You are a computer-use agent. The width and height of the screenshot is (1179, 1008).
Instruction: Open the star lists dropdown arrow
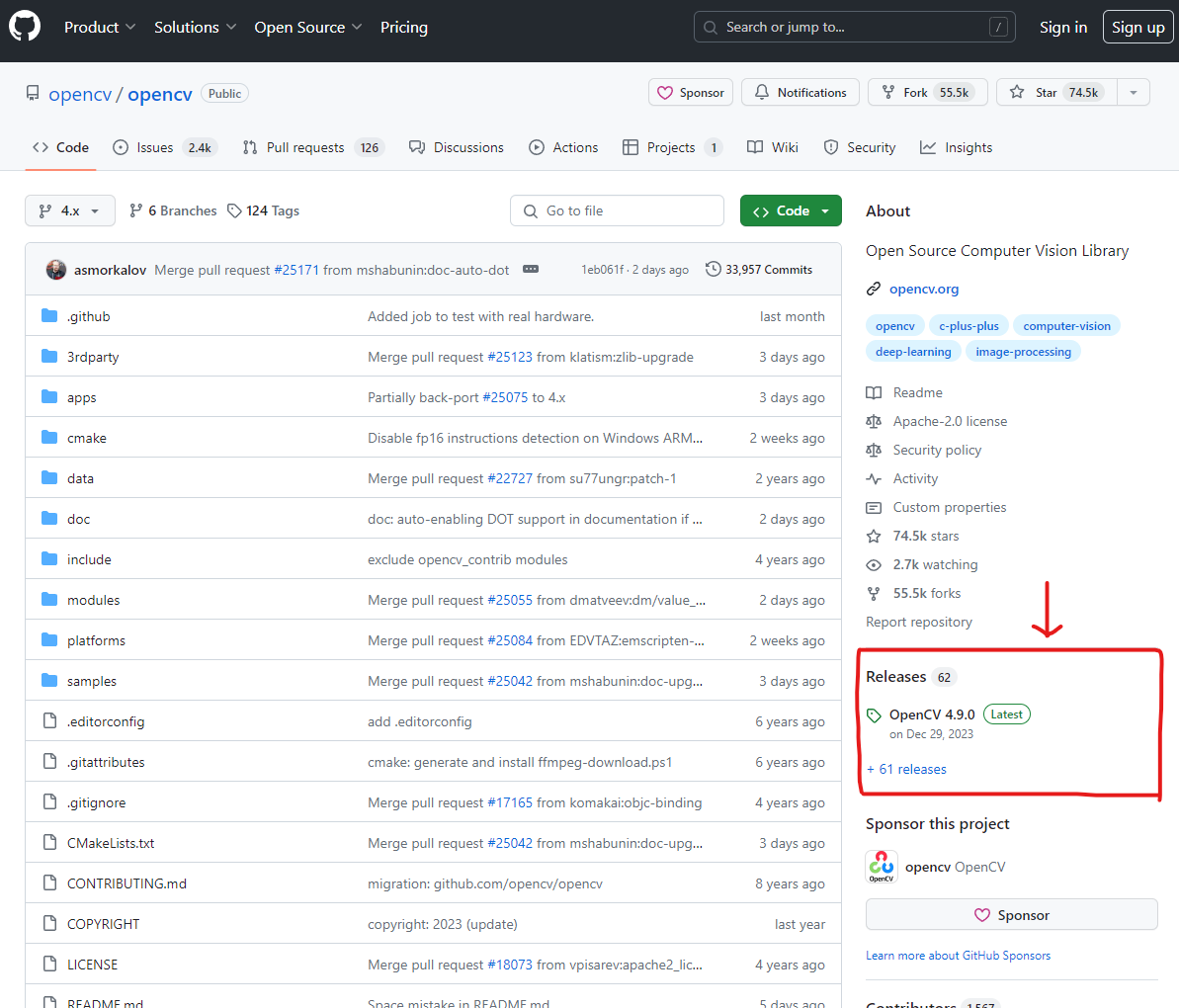point(1134,93)
